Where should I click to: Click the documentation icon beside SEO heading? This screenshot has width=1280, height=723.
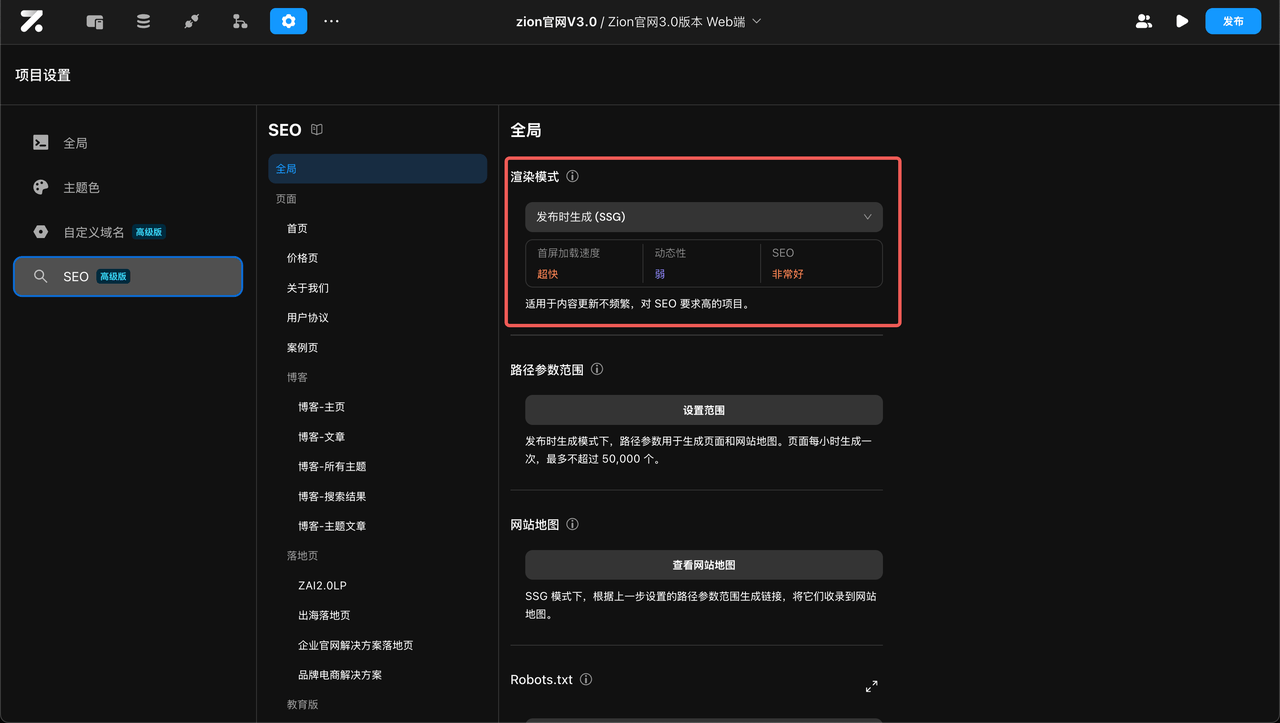pyautogui.click(x=315, y=129)
